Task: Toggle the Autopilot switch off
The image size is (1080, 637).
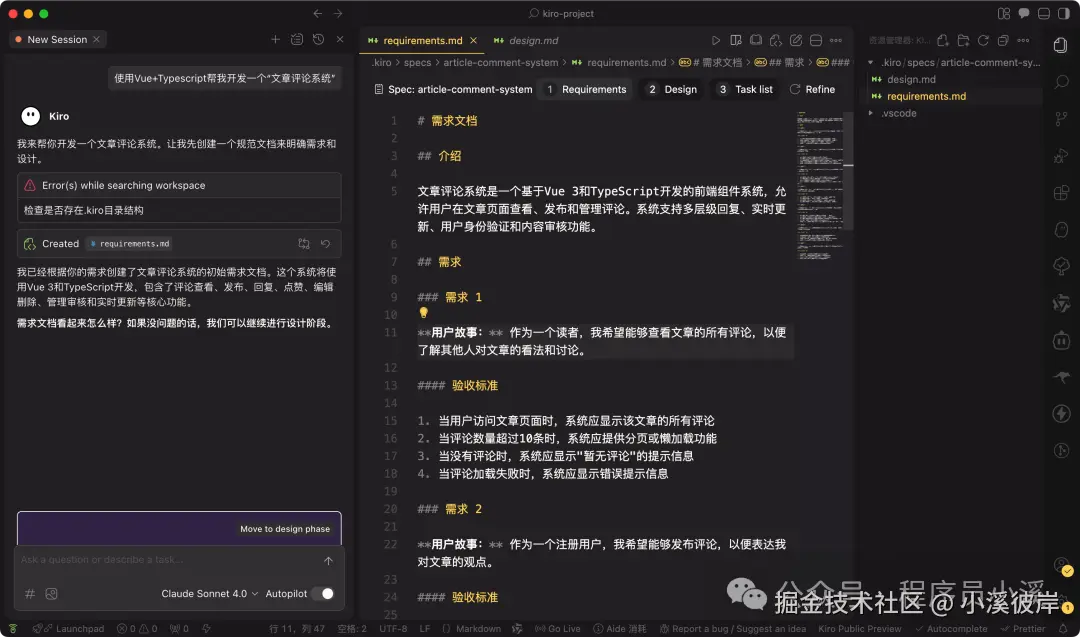Action: 327,593
